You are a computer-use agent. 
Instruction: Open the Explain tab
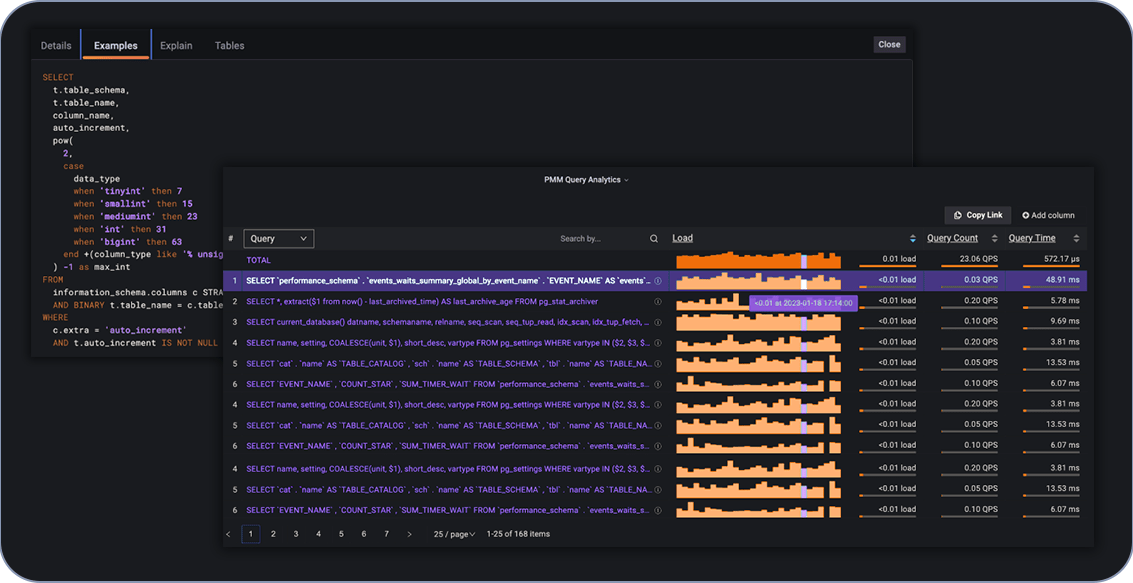176,46
